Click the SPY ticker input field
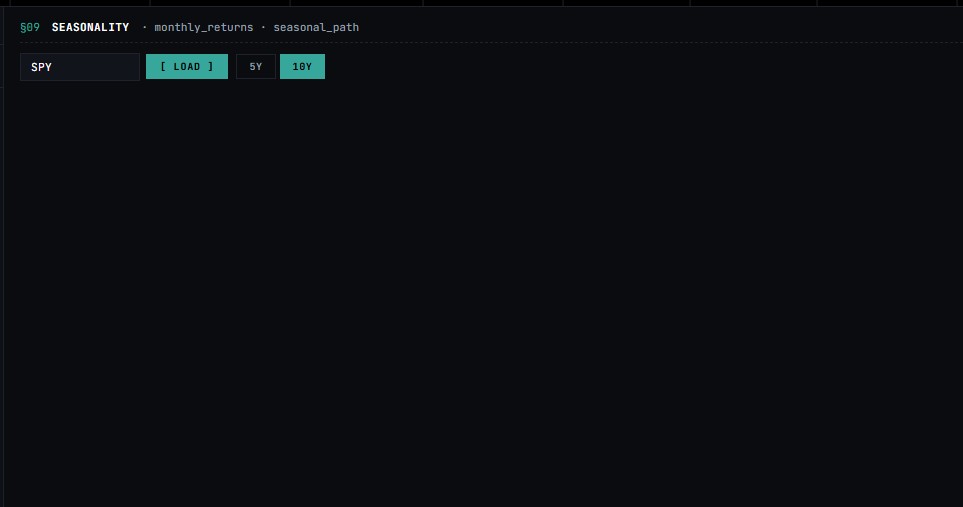 click(x=80, y=67)
